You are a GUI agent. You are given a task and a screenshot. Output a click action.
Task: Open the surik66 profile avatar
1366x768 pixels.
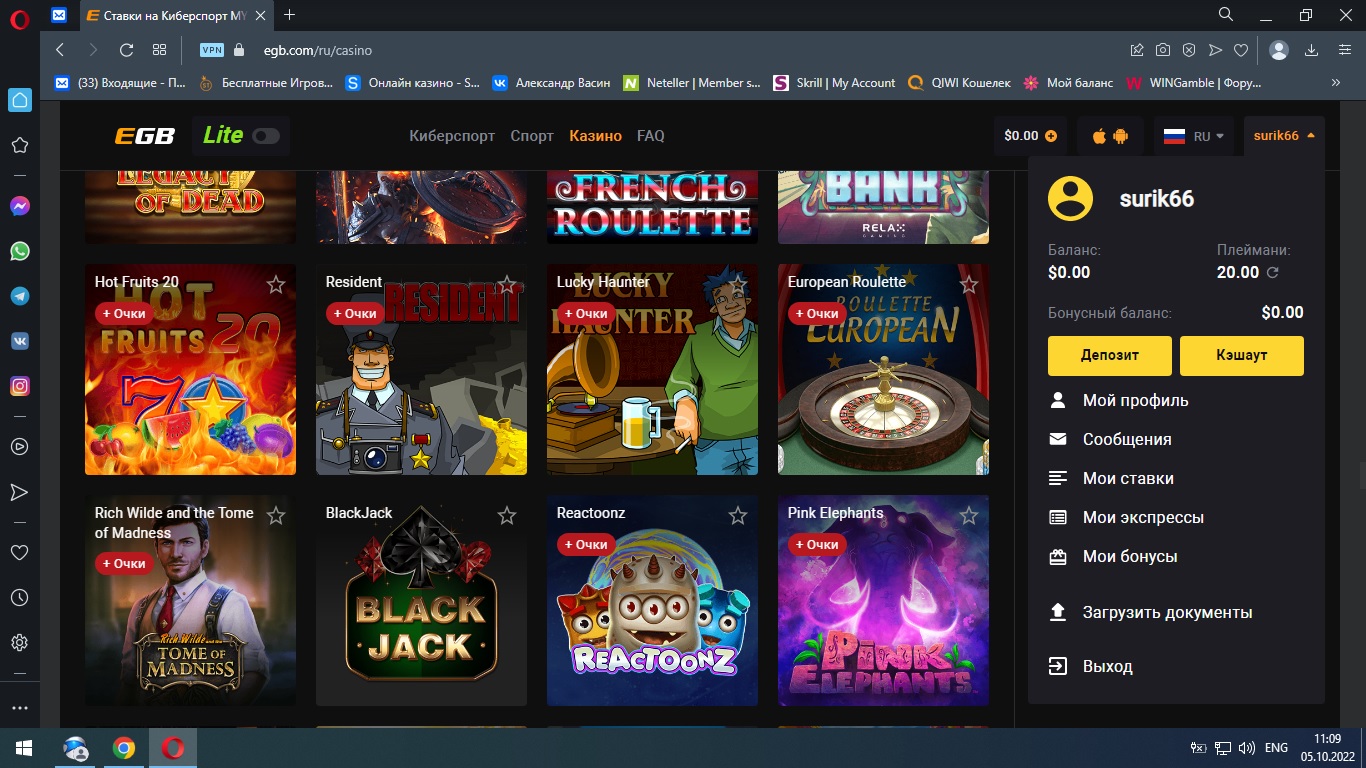[1070, 198]
